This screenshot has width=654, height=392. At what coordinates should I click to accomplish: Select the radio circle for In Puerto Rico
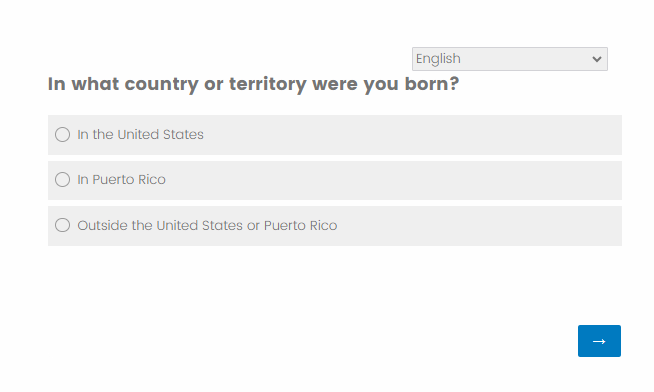tap(63, 179)
